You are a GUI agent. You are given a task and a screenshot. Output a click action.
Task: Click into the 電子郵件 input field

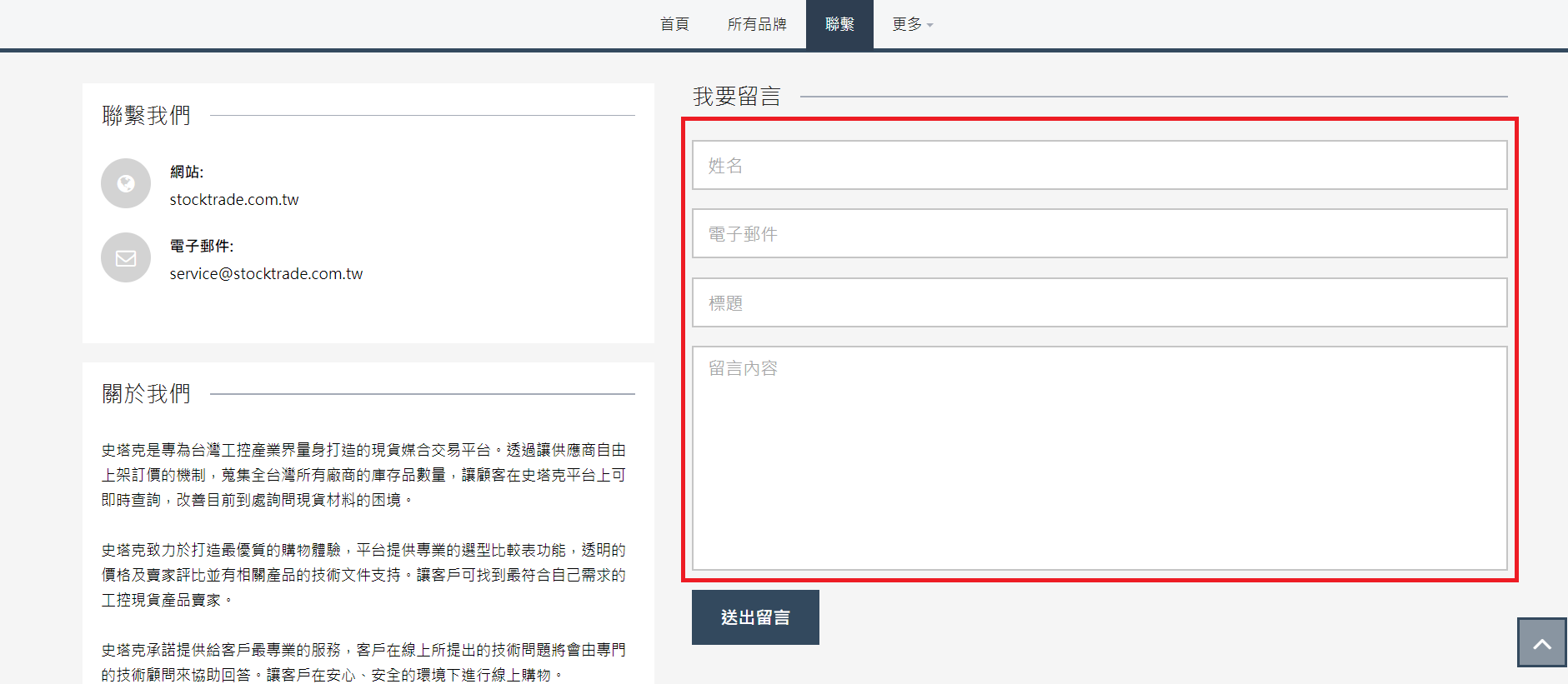1099,234
